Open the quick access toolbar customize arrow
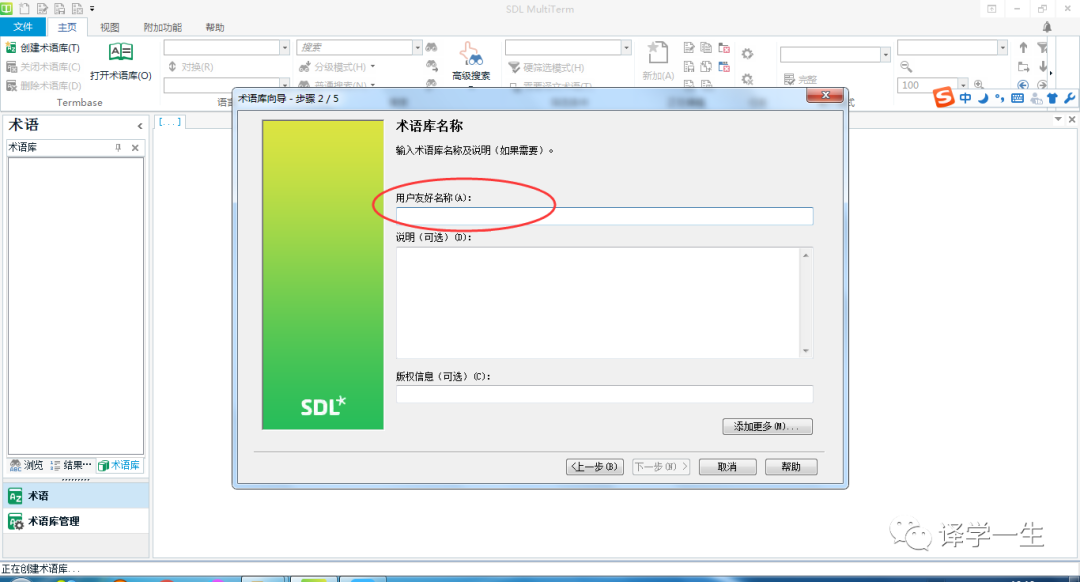1080x582 pixels. (92, 9)
